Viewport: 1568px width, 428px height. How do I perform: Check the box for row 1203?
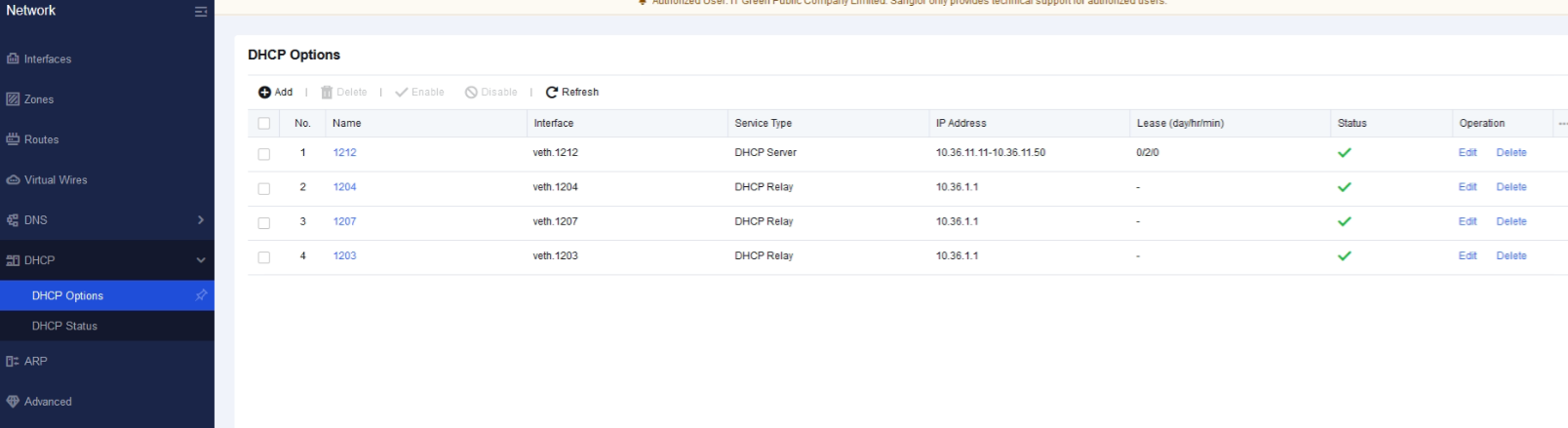[263, 257]
